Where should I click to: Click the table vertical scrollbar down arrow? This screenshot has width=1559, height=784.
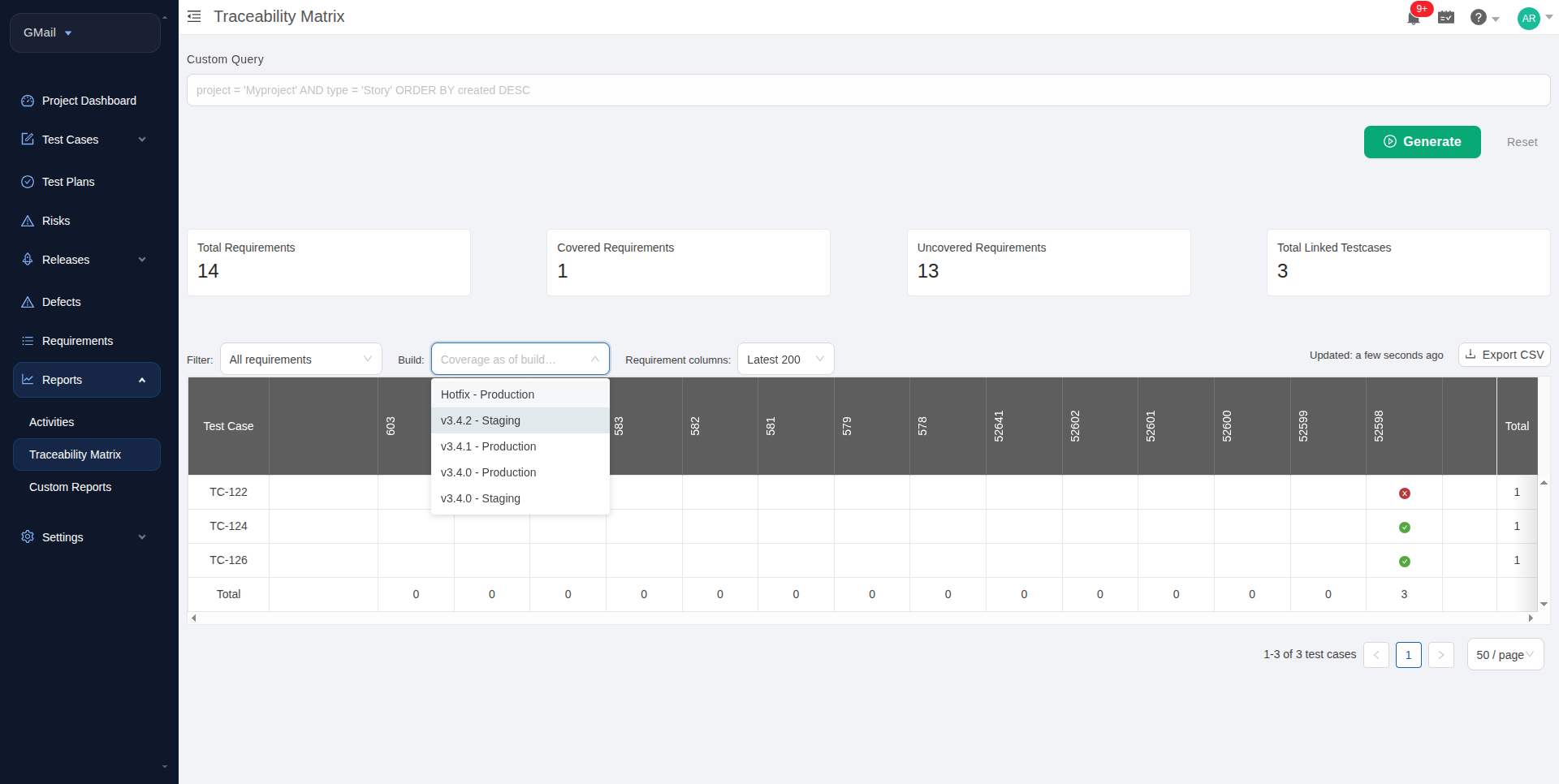[x=1544, y=605]
